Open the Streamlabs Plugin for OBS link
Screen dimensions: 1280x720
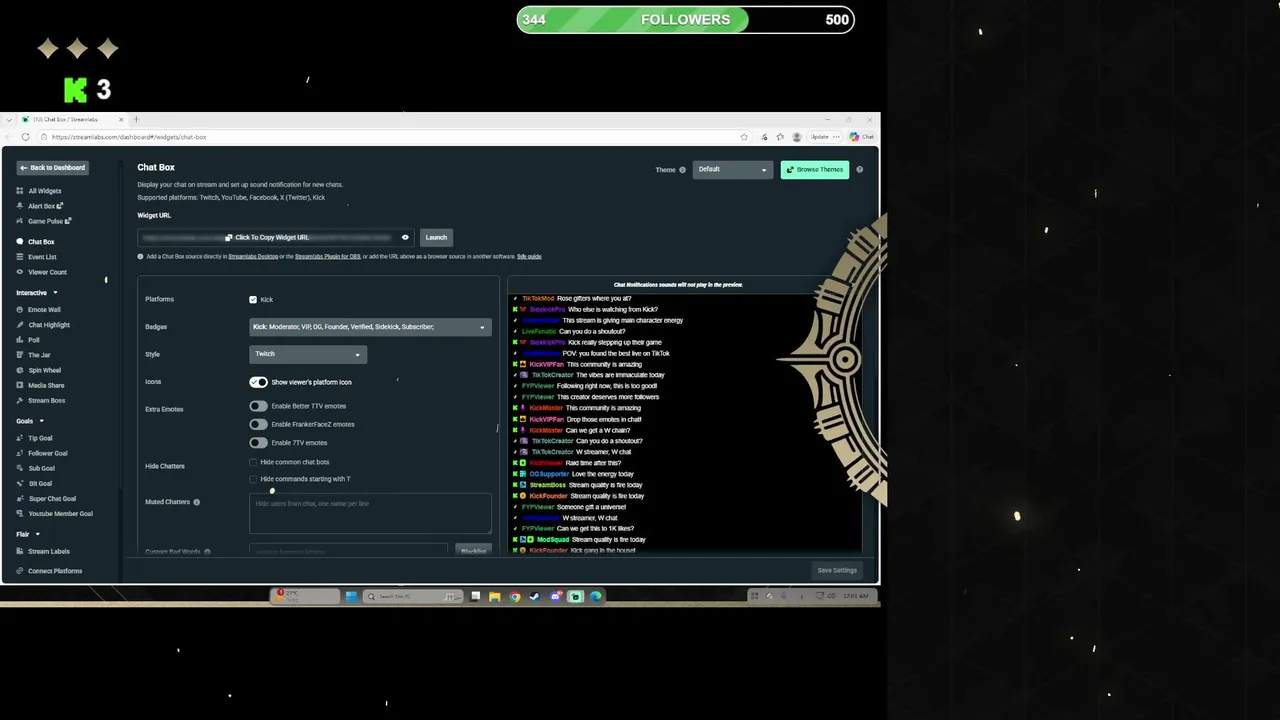pos(328,257)
